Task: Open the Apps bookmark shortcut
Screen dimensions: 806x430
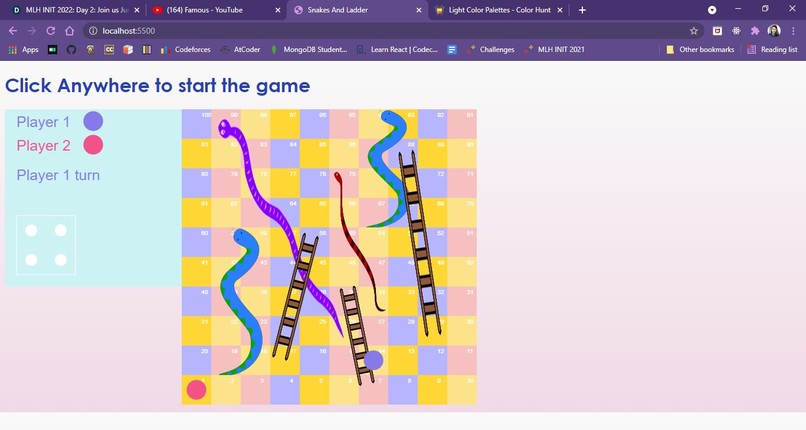Action: click(24, 50)
